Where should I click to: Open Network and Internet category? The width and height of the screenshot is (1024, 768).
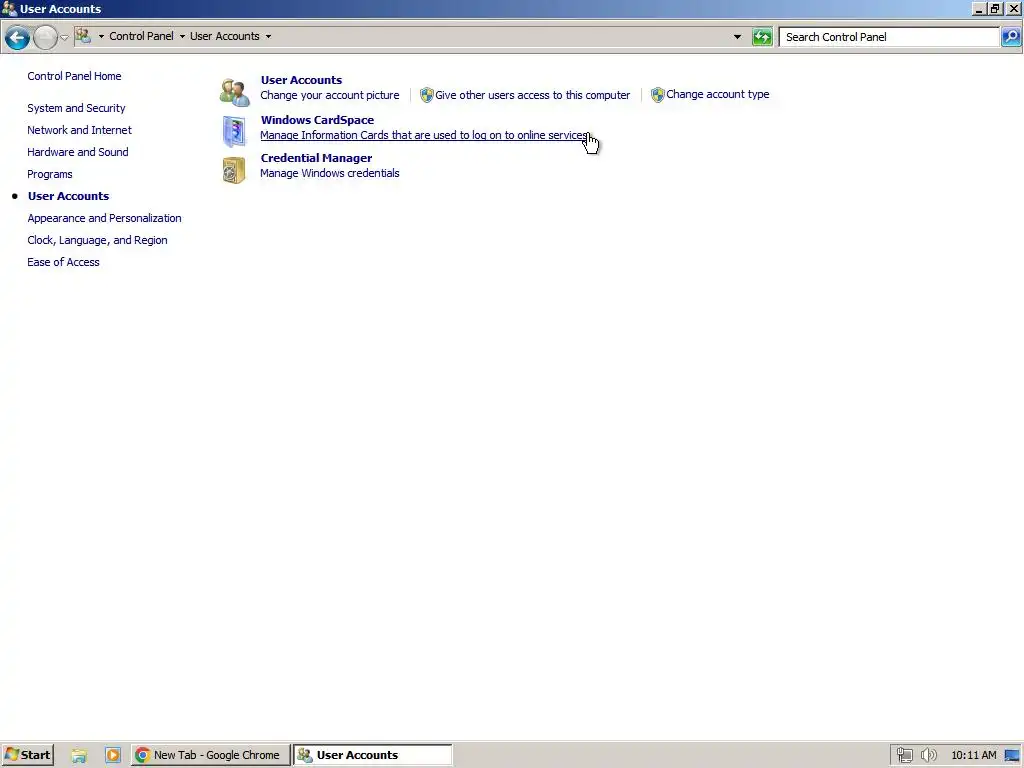(80, 130)
